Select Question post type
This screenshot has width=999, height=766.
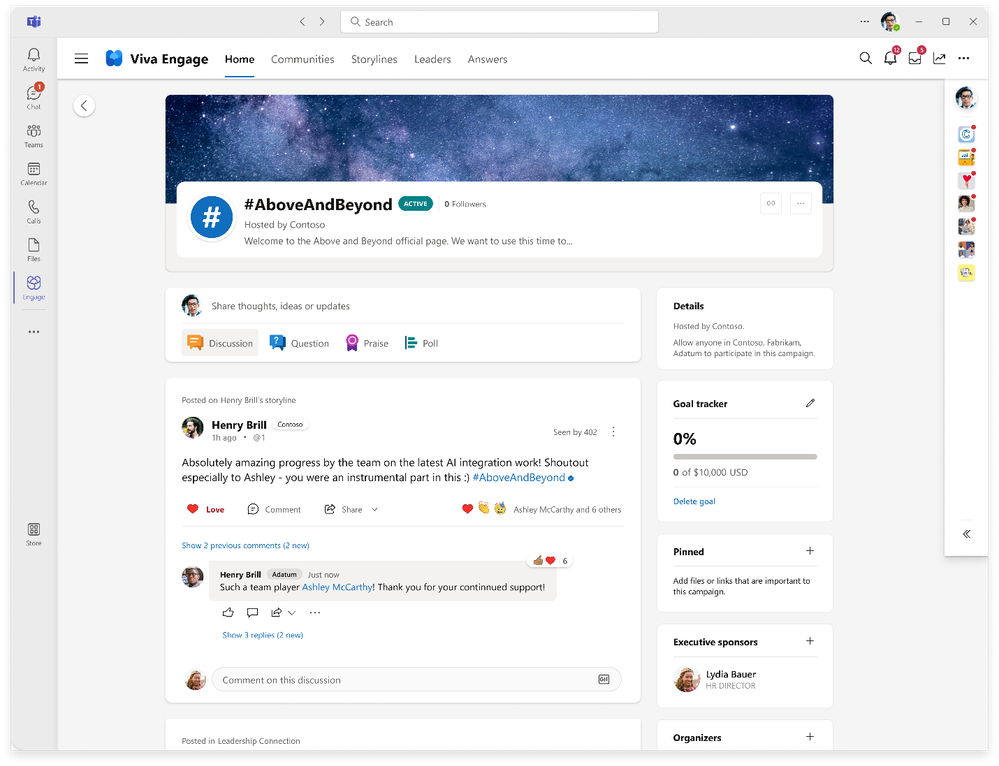pos(299,343)
